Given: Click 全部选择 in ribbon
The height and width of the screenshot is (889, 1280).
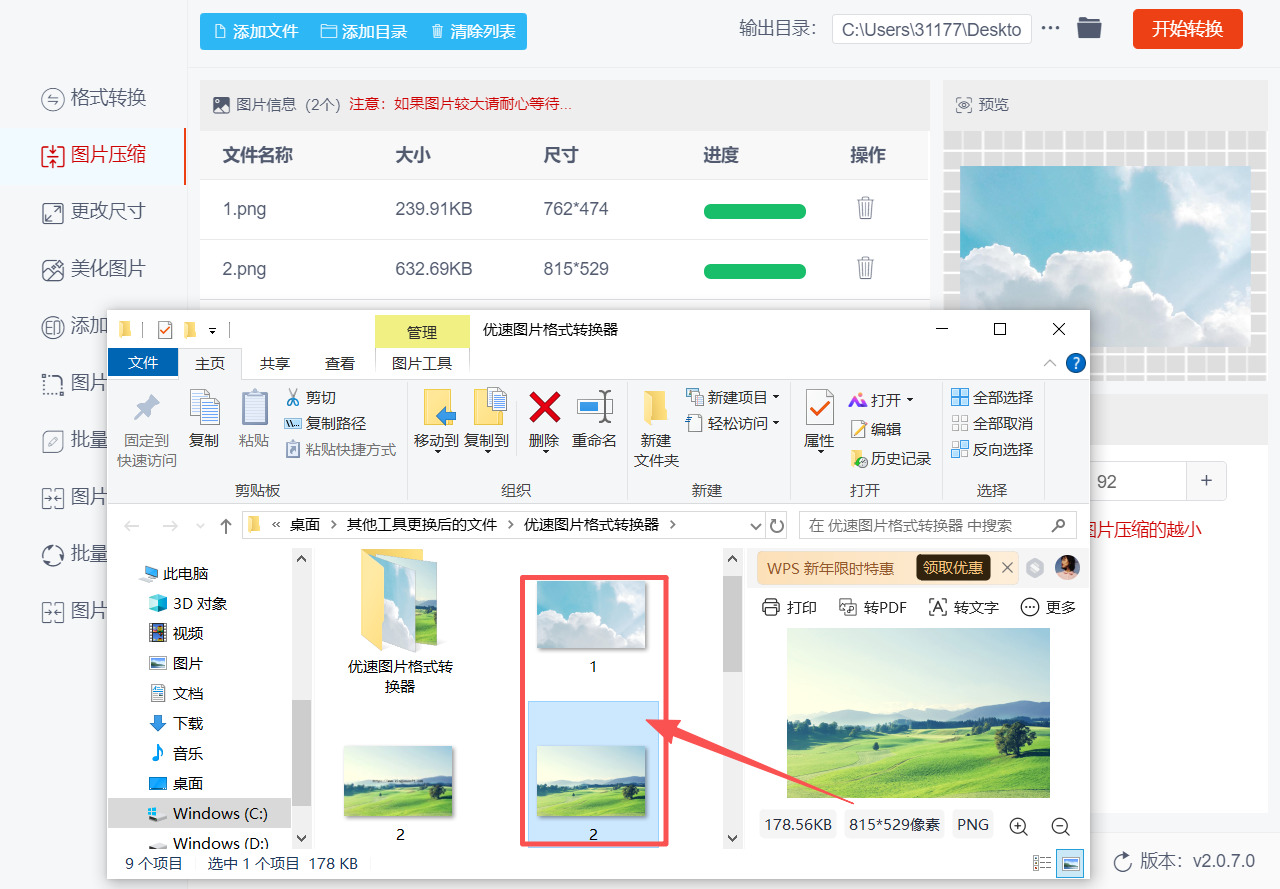Looking at the screenshot, I should coord(992,397).
